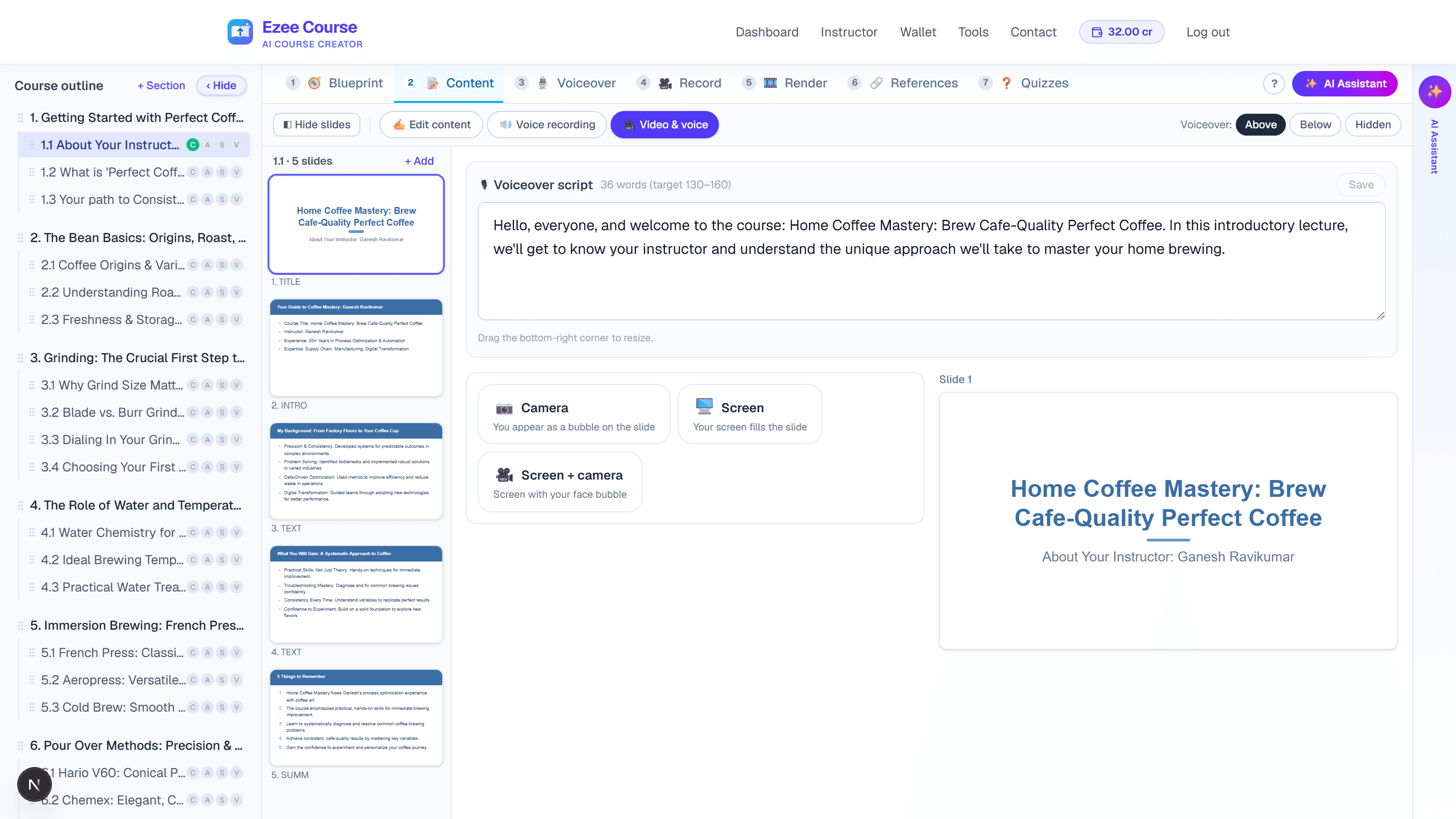Open section 5 Immersion Brewing in outline
The height and width of the screenshot is (819, 1456).
tap(137, 626)
